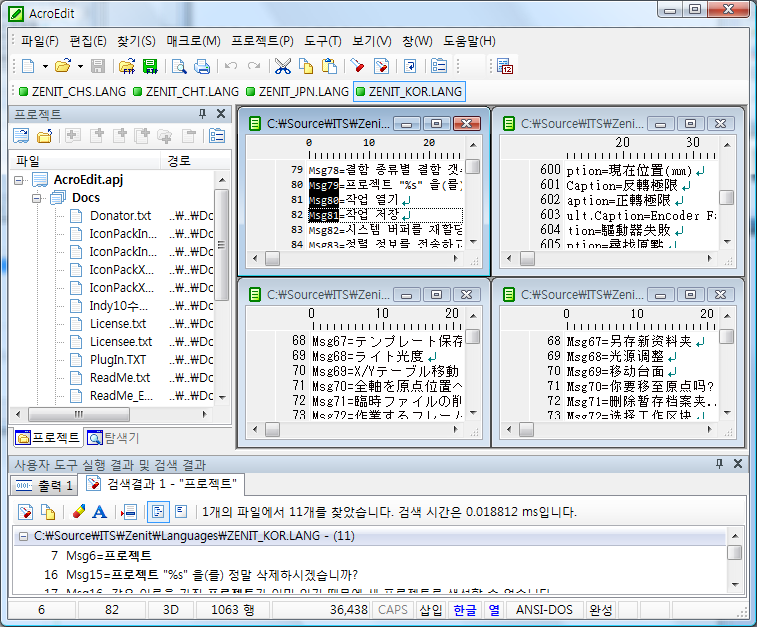Sort by 경로 column header
The width and height of the screenshot is (757, 627).
click(196, 161)
